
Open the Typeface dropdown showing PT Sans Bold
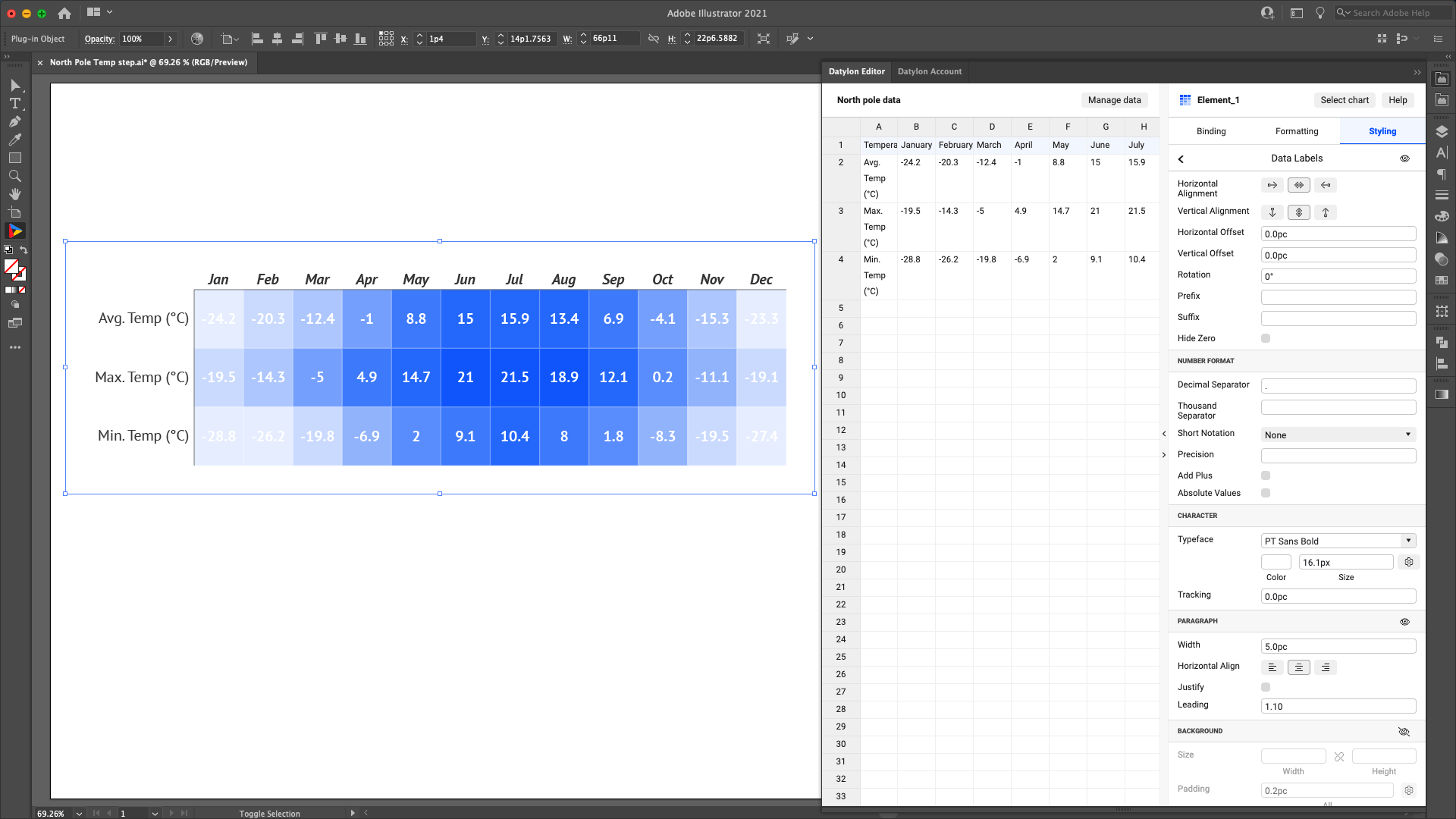(x=1338, y=541)
